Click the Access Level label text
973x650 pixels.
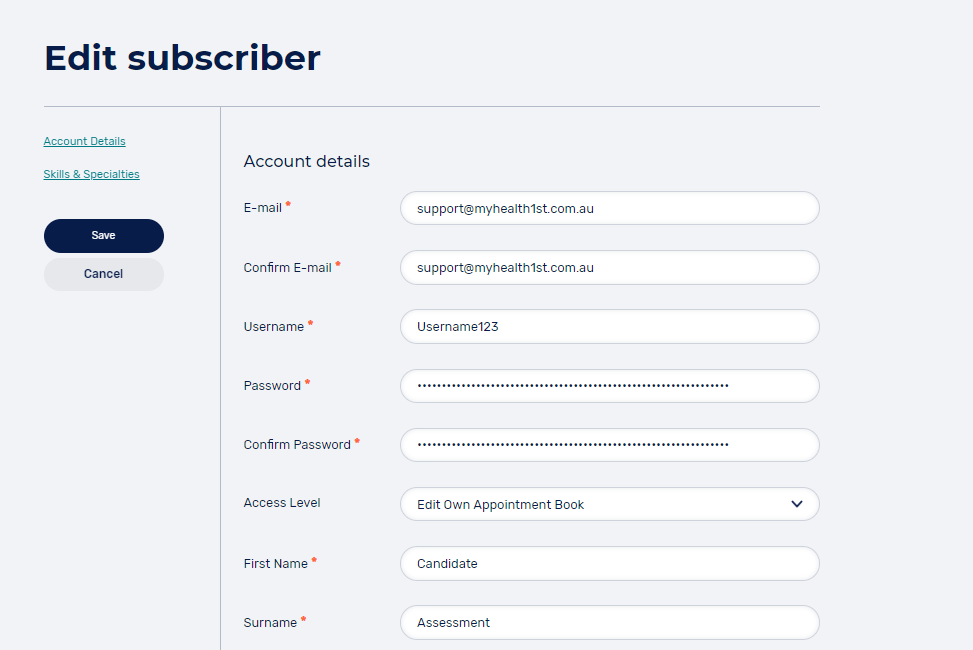click(282, 503)
